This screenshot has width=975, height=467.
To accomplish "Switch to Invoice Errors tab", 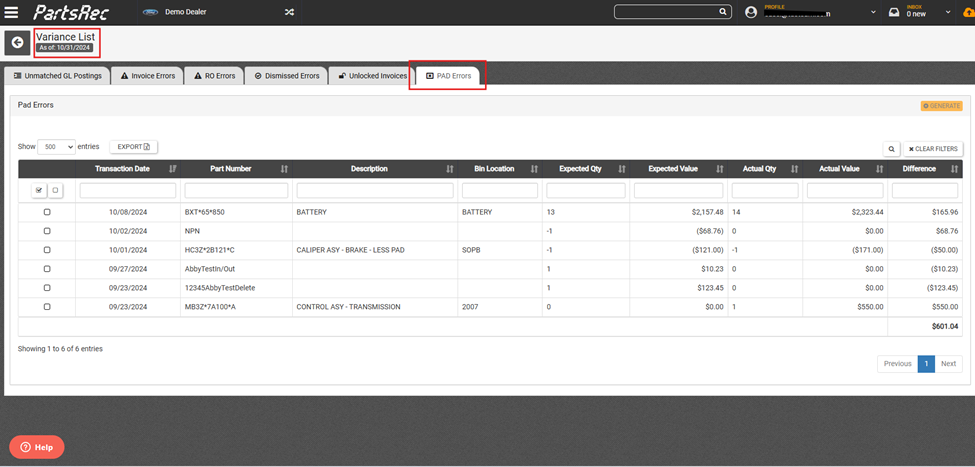I will [148, 76].
